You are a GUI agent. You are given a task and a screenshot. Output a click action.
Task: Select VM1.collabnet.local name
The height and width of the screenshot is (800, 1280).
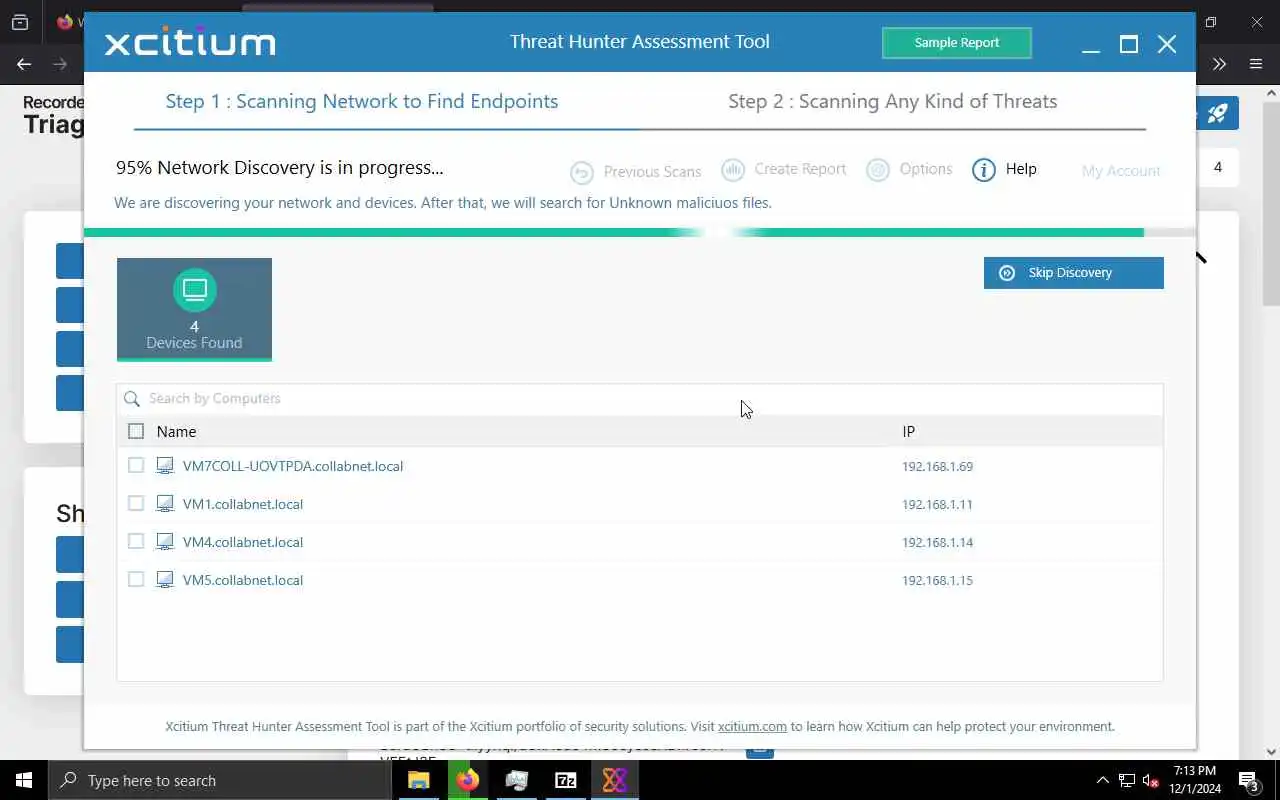tap(243, 504)
